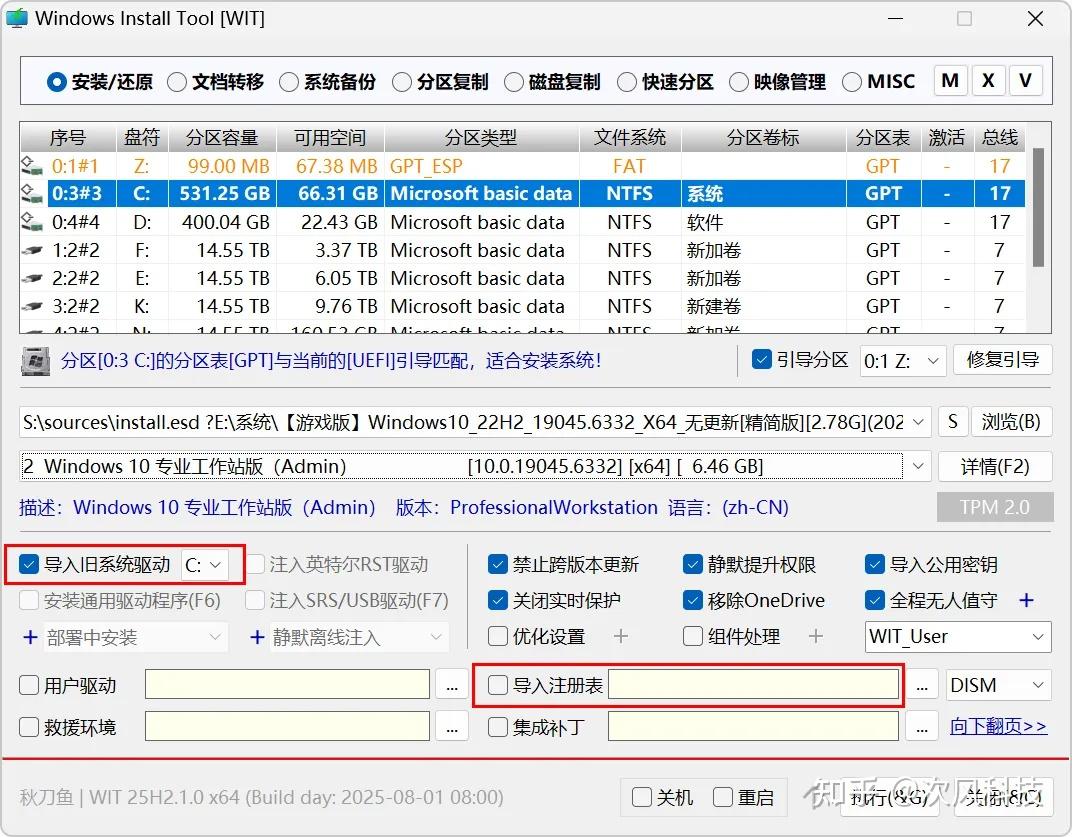Click the 向下翻页>> link
Screen dimensions: 1072x837
tap(998, 727)
